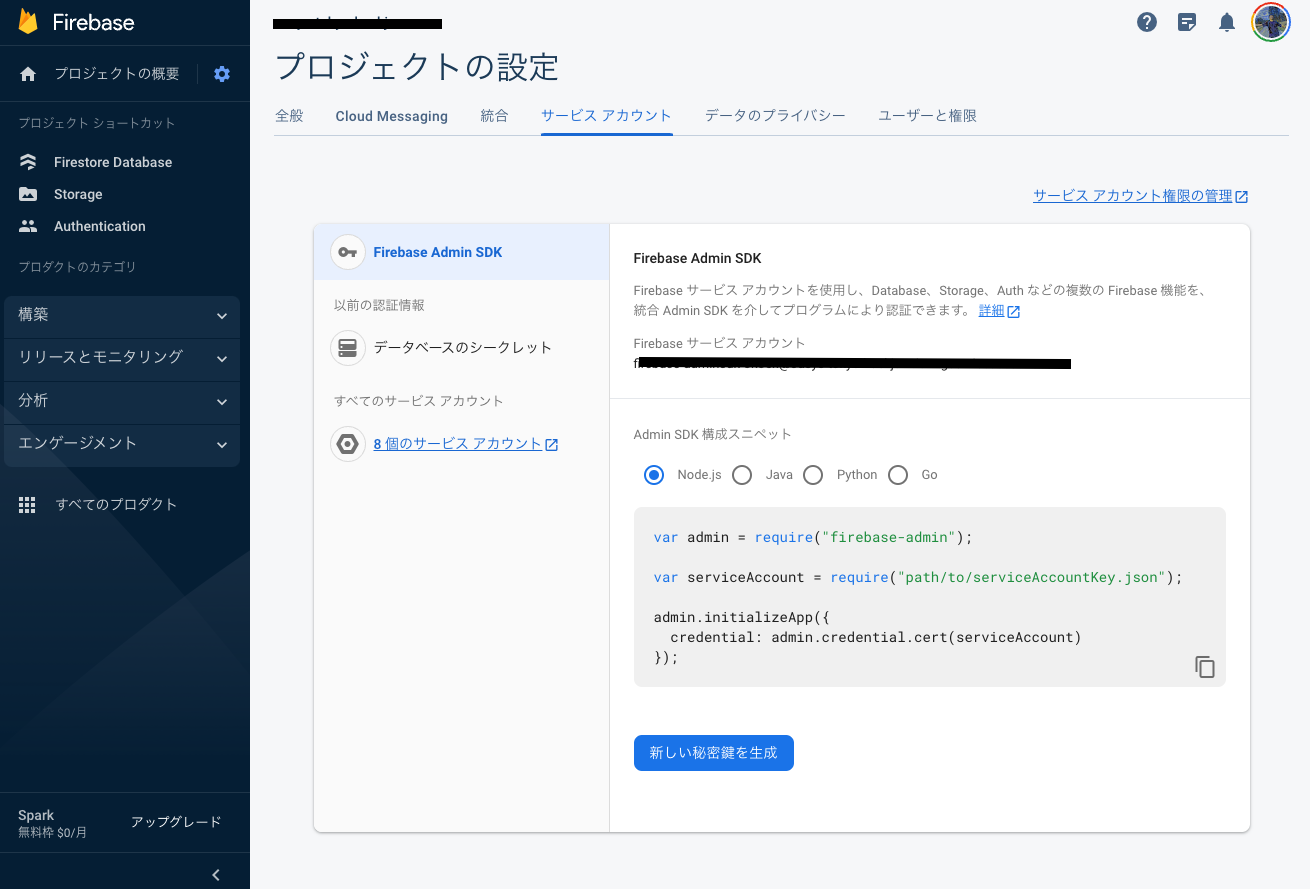Click external-link icon after サービス アカウント権限の管理
This screenshot has width=1310, height=889.
point(1242,197)
